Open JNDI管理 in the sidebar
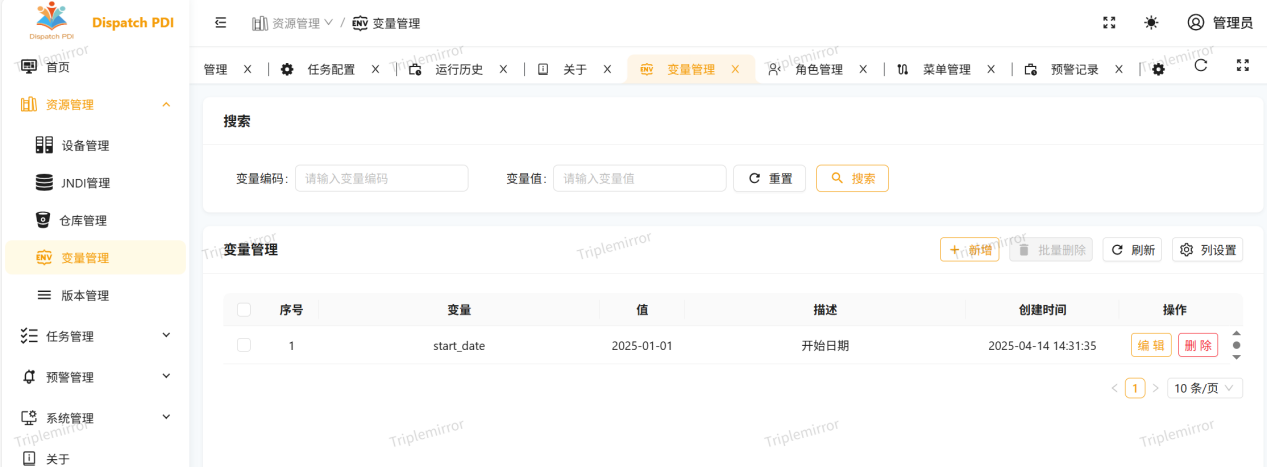The height and width of the screenshot is (467, 1267). coord(85,183)
